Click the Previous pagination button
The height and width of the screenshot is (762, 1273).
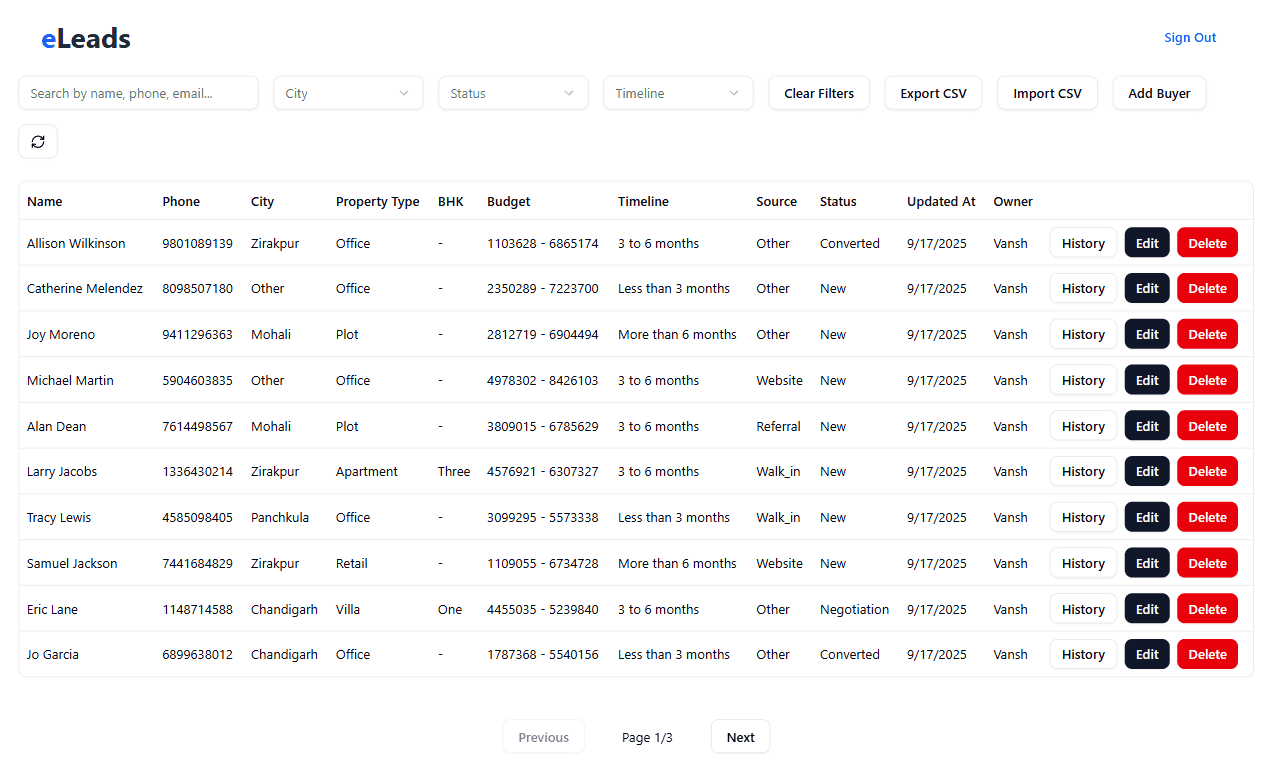pos(543,736)
